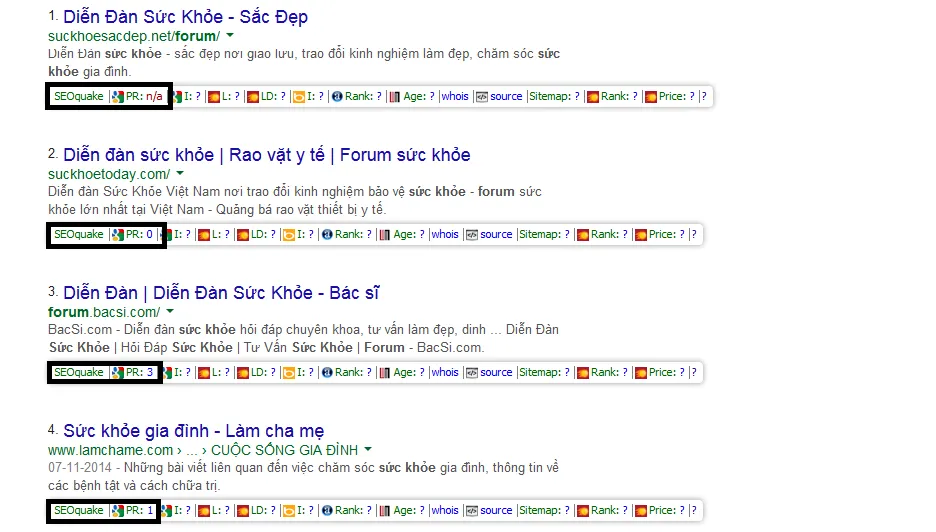Viewport: 936px width, 532px height.
Task: Open the 'Sức khỏe gia đình - Làm cha mẹ' result
Action: (193, 431)
